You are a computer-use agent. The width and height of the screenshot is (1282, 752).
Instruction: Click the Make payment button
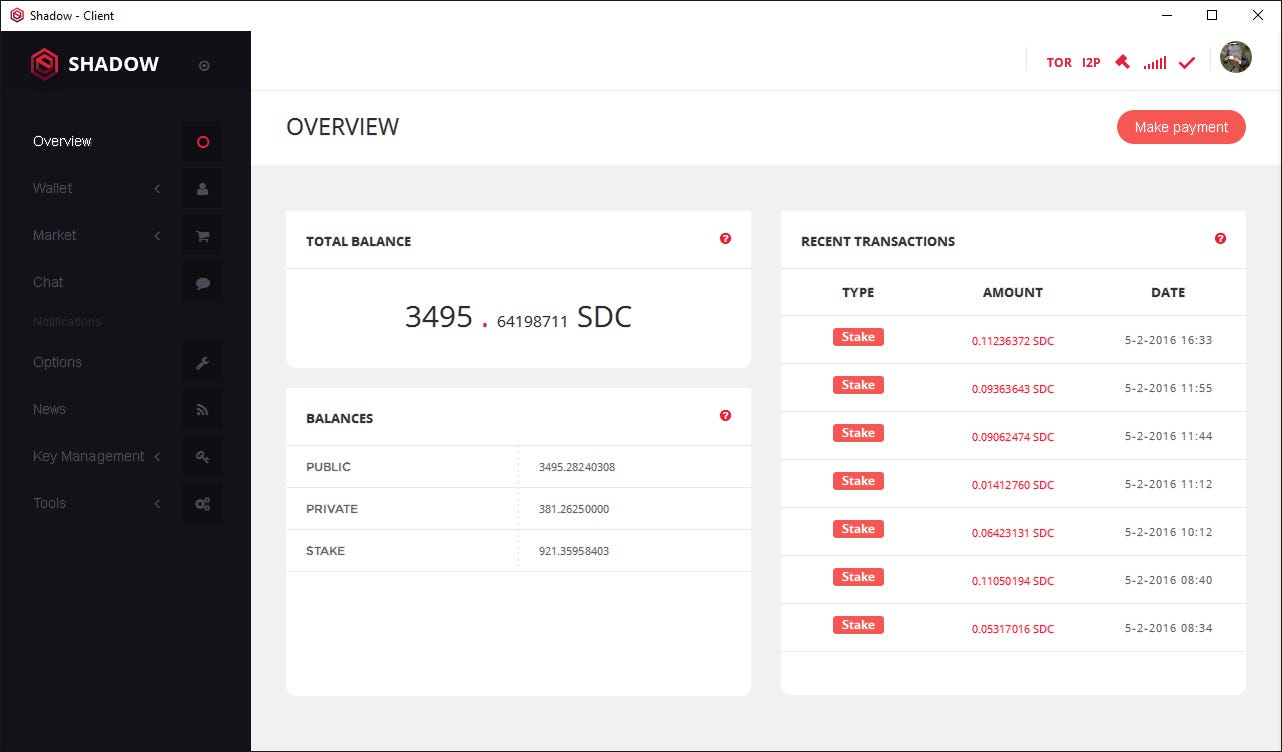coord(1181,127)
